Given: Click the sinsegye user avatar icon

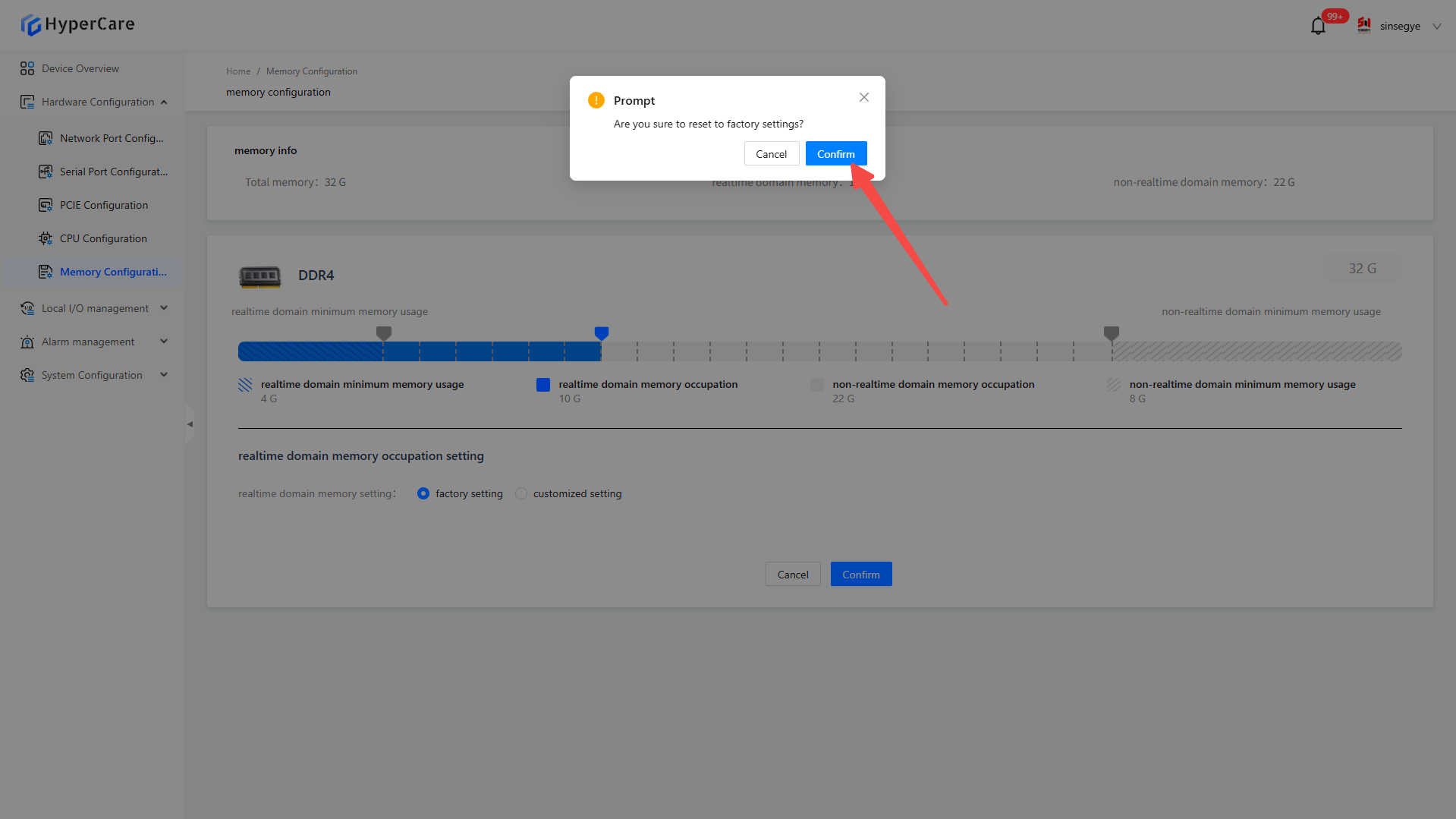Looking at the screenshot, I should pos(1363,26).
